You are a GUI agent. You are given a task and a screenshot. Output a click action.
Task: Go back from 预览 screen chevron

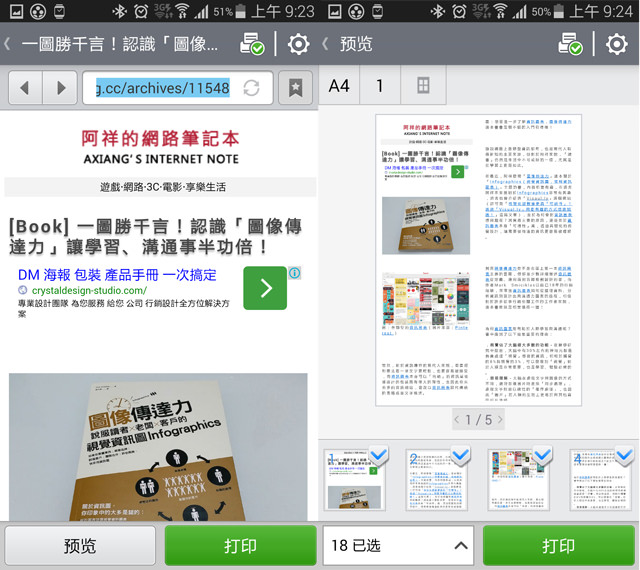coord(326,45)
